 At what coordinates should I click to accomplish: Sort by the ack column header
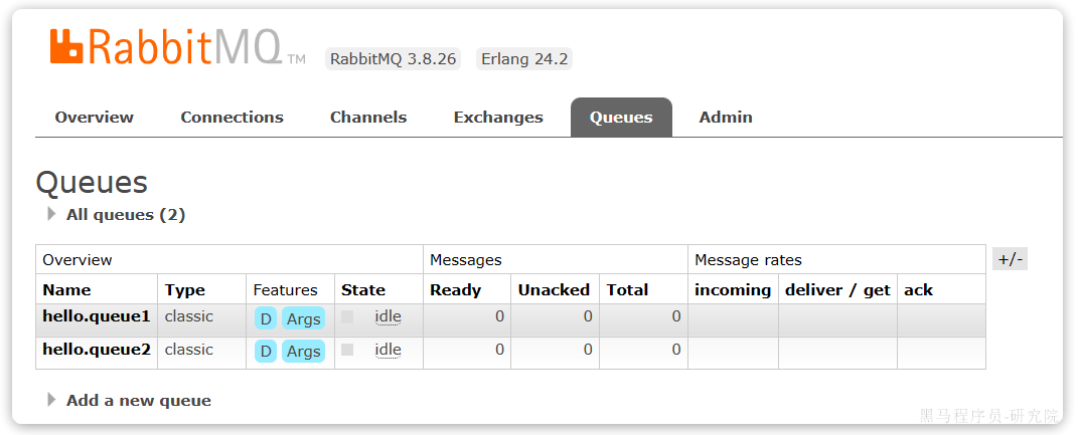tap(918, 290)
